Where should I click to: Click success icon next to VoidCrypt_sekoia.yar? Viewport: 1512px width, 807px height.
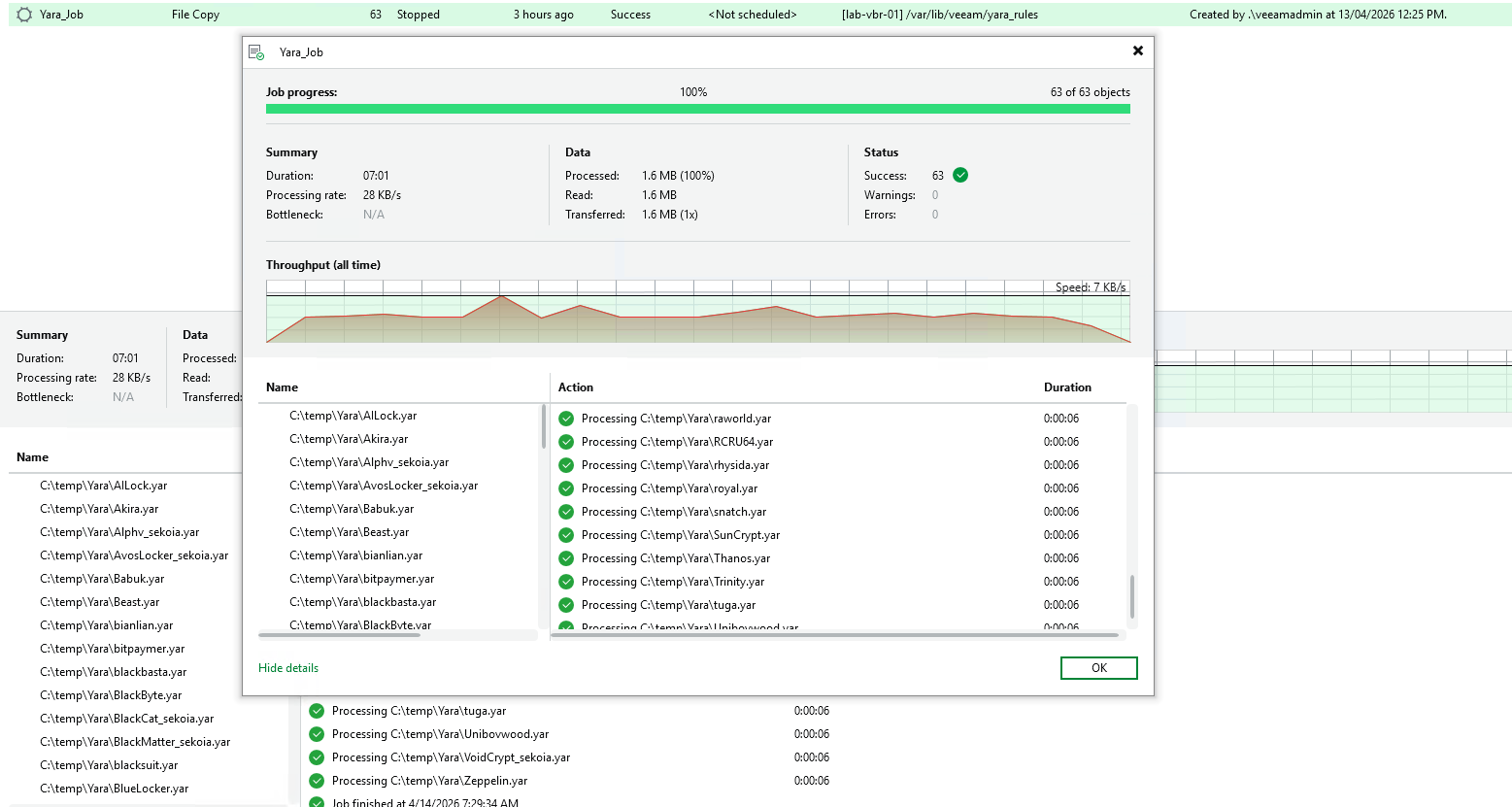coord(317,757)
